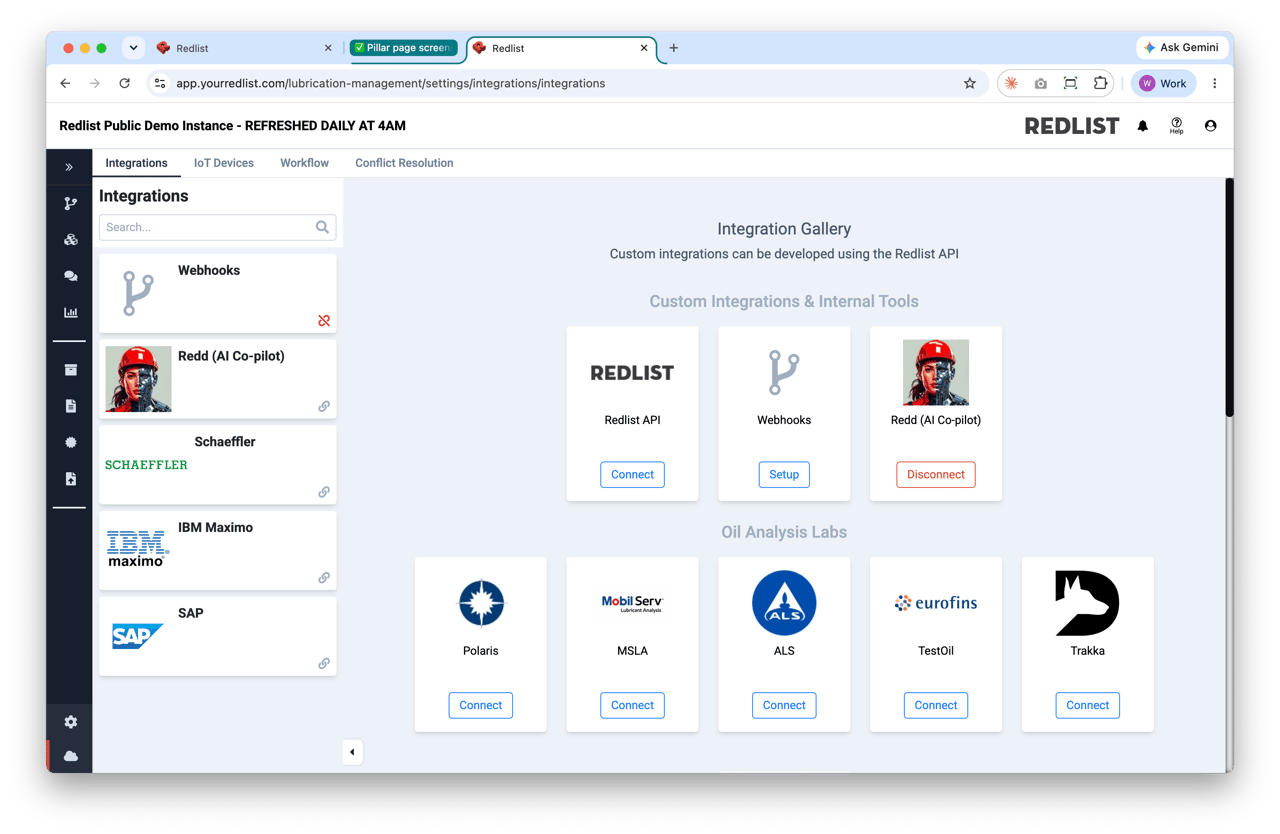This screenshot has width=1280, height=834.
Task: Connect the TestOil integration
Action: tap(936, 706)
